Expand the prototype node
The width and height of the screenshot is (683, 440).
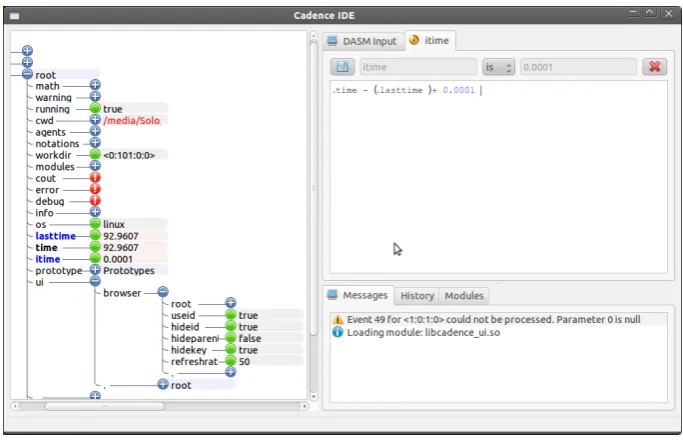click(x=95, y=270)
